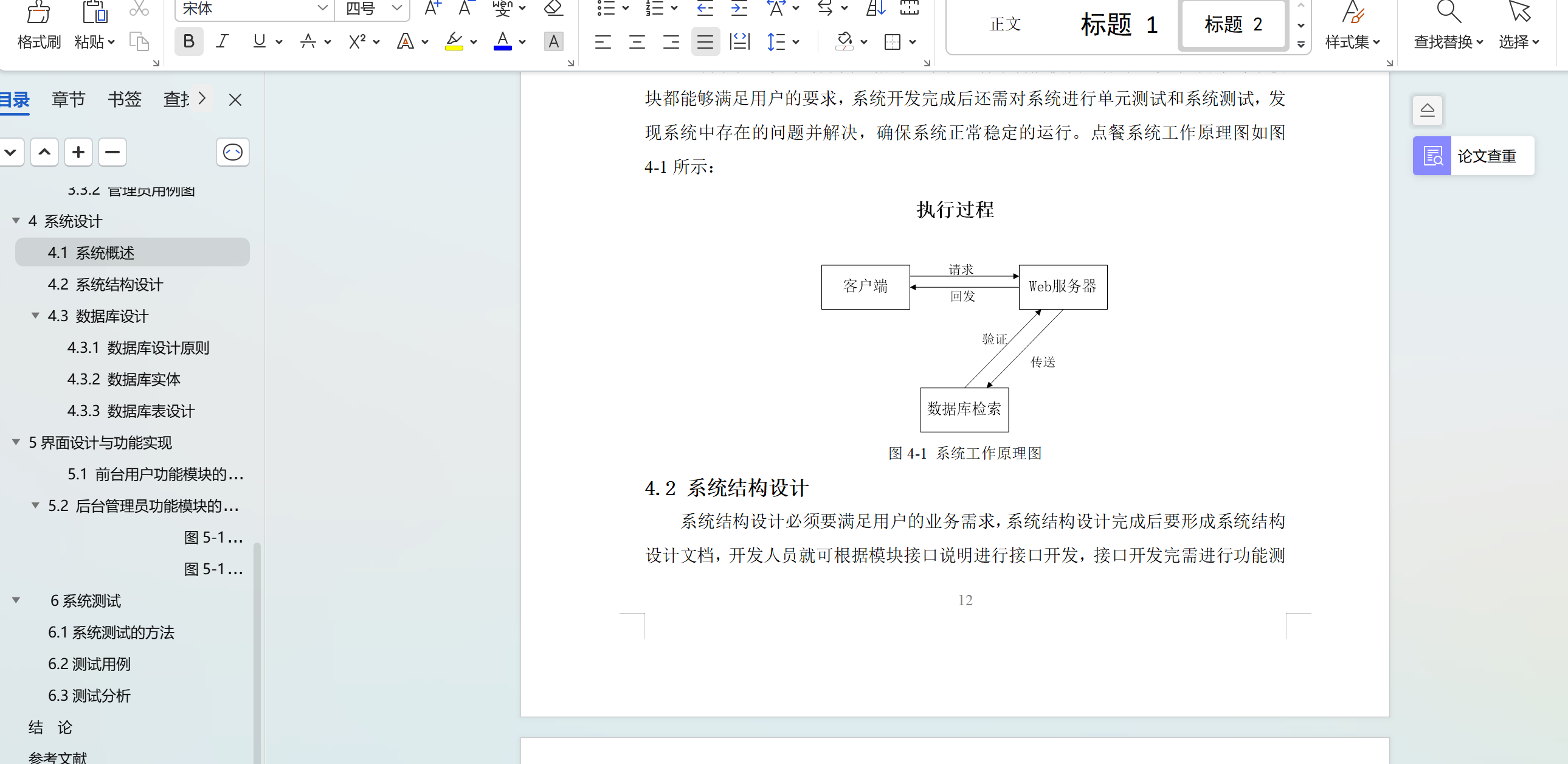The width and height of the screenshot is (1568, 764).
Task: Switch to the 章节 tab
Action: click(68, 99)
